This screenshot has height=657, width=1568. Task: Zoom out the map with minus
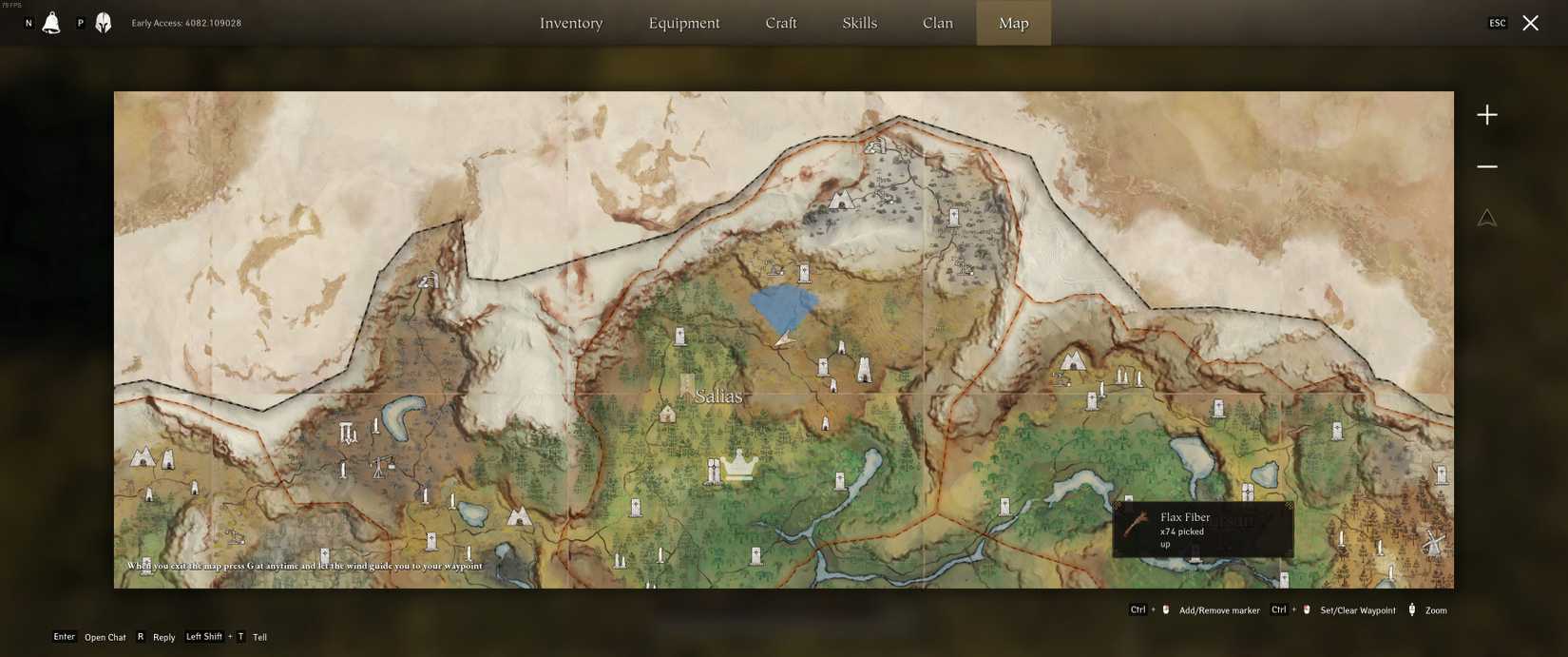(x=1486, y=166)
